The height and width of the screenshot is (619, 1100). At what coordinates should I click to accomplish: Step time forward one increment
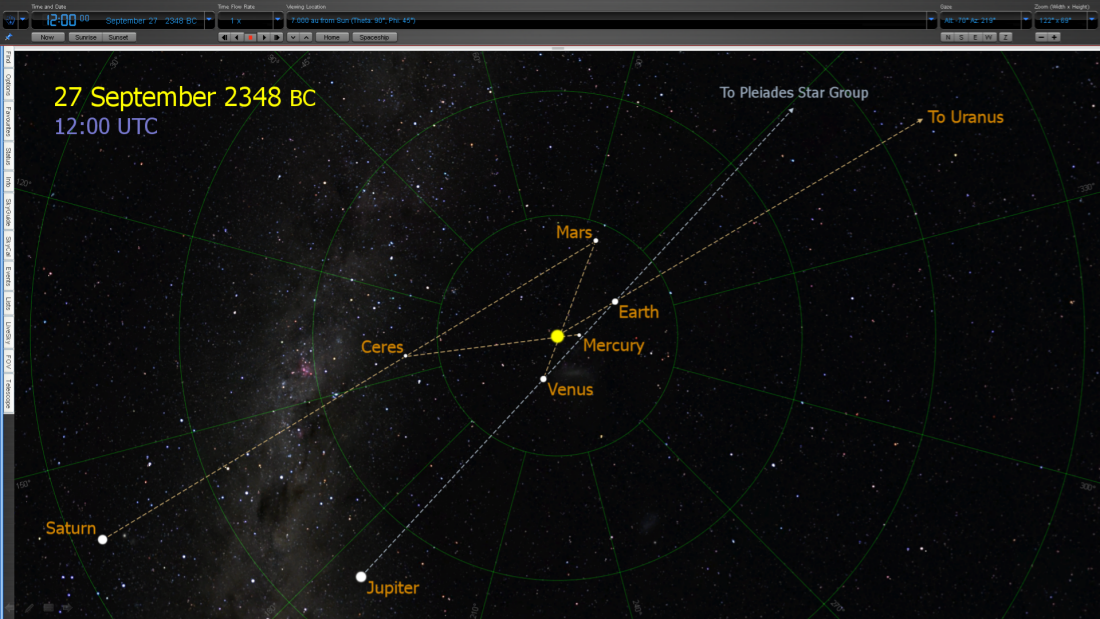coord(277,37)
